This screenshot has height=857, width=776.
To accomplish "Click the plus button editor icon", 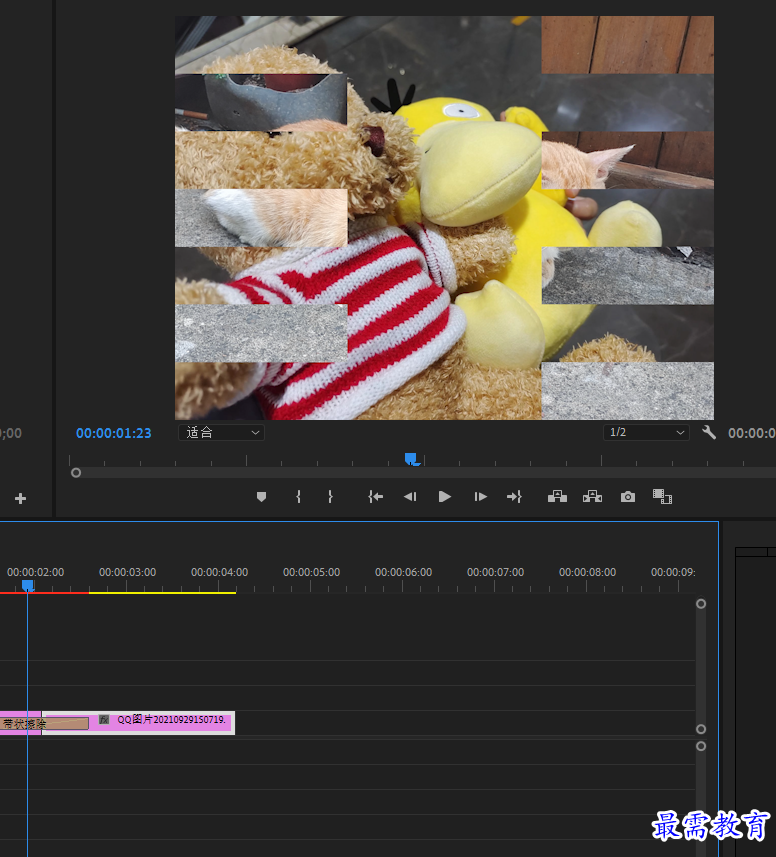I will pos(20,498).
